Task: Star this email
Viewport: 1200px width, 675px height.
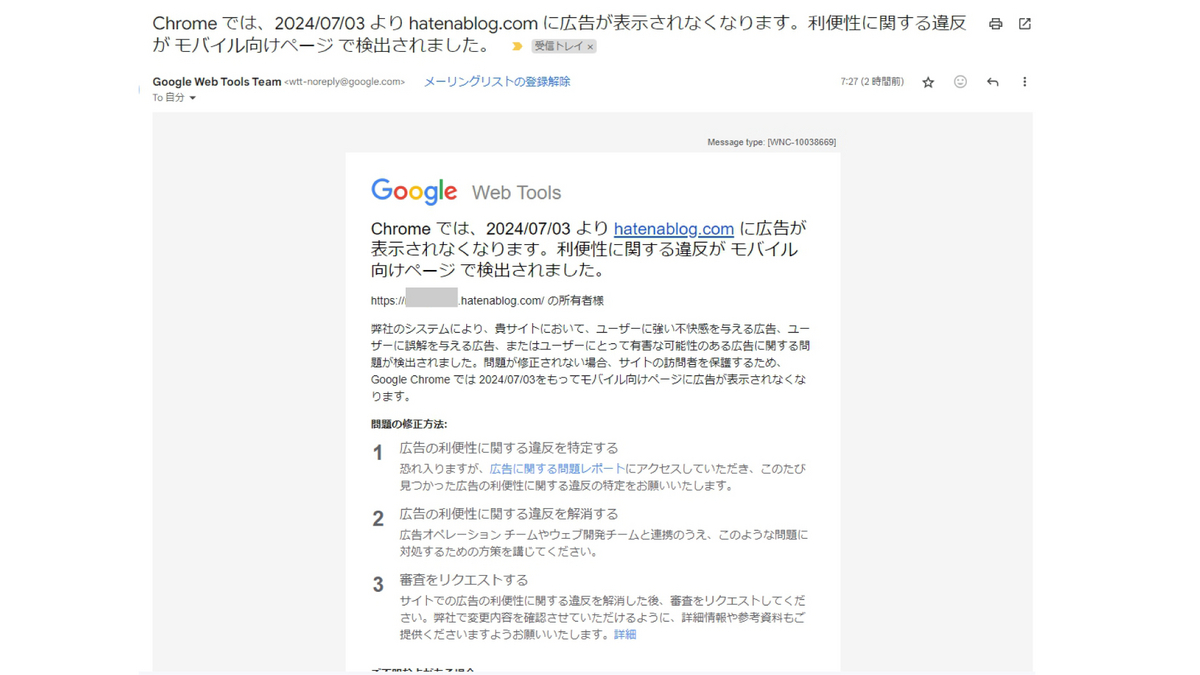Action: click(928, 82)
